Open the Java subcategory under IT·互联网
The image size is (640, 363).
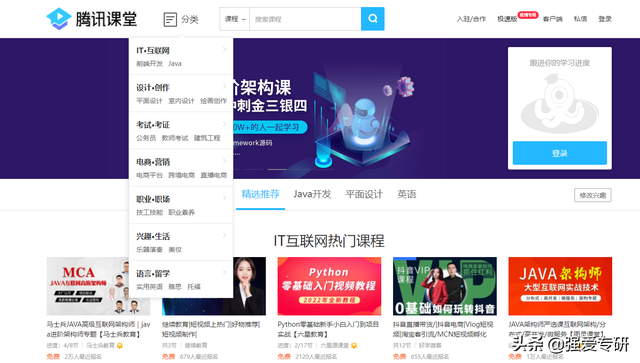(175, 64)
